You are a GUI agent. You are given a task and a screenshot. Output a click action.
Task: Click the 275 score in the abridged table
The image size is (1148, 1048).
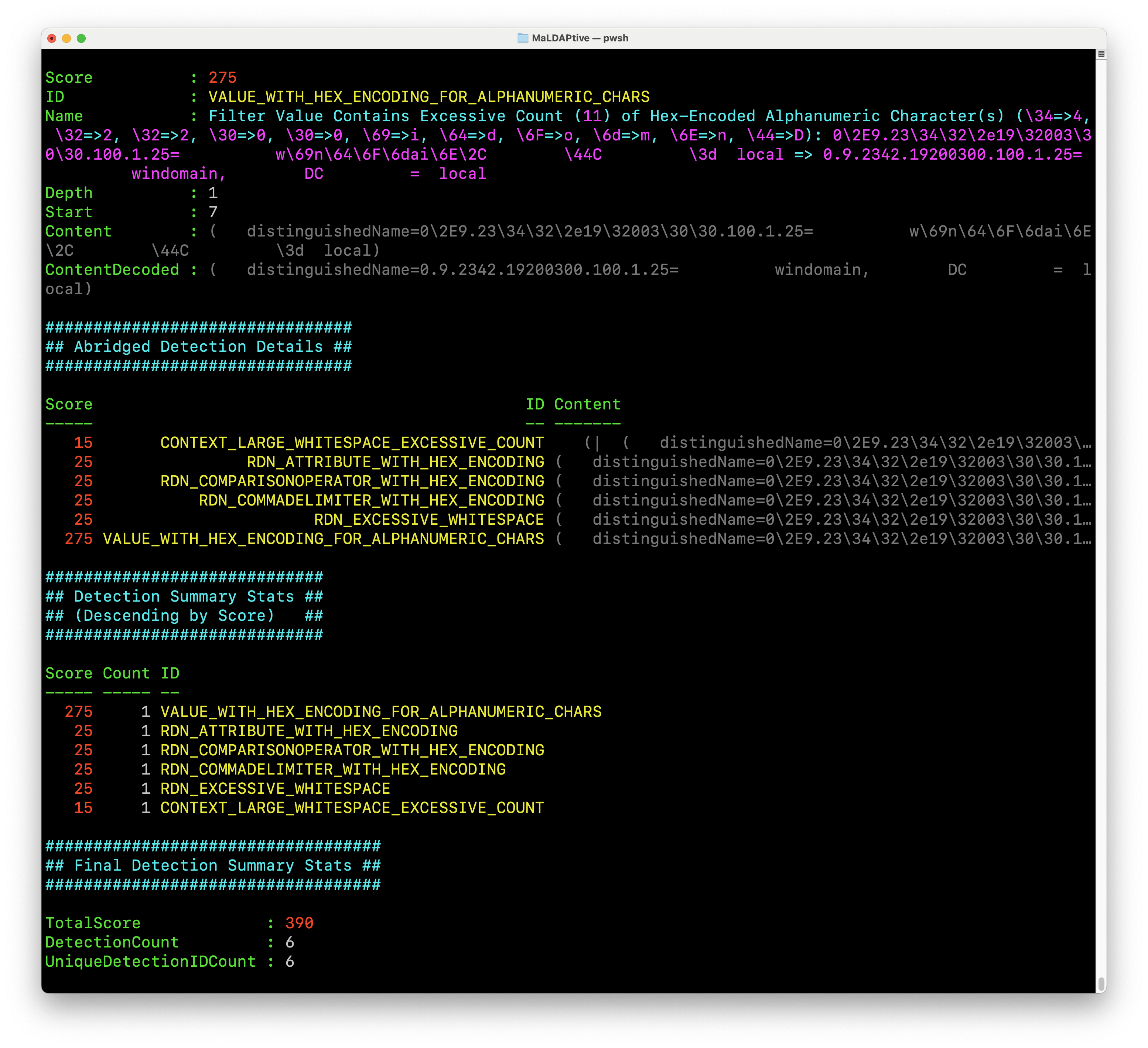click(x=79, y=539)
